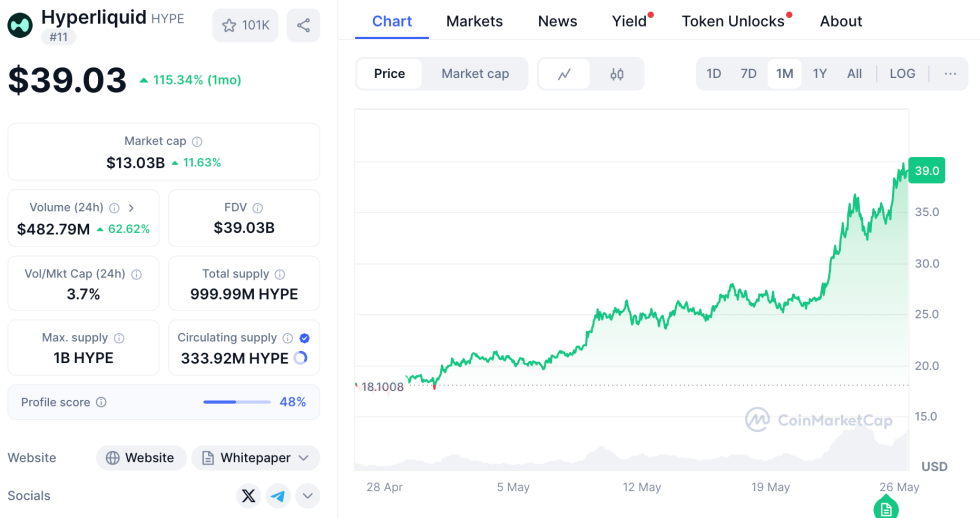The image size is (980, 518).
Task: Expand more socials chevron
Action: coord(307,496)
